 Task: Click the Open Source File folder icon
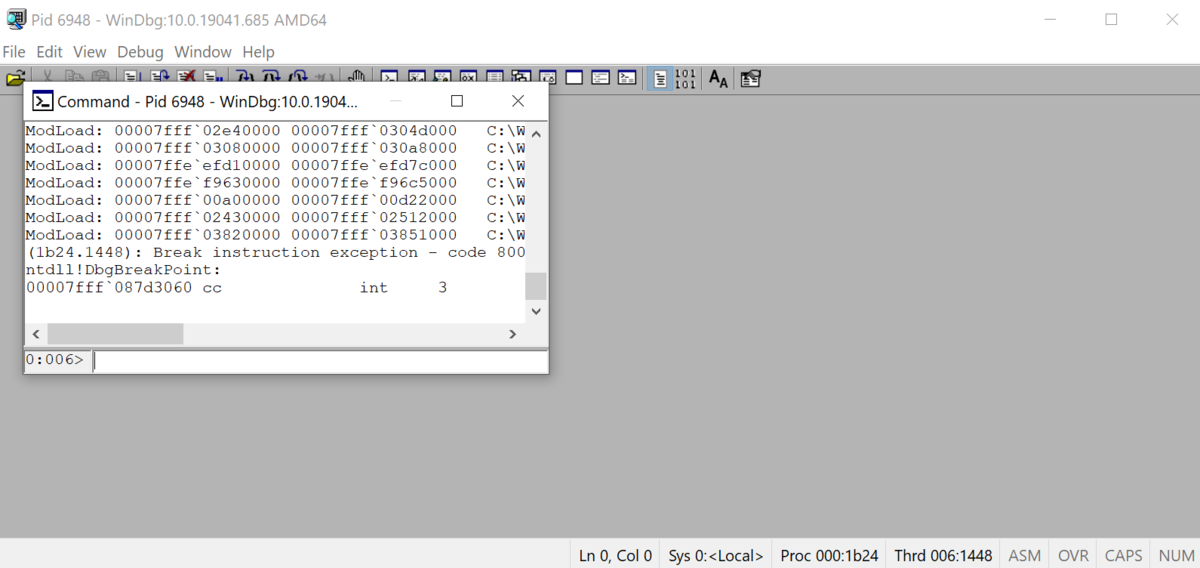(x=15, y=77)
